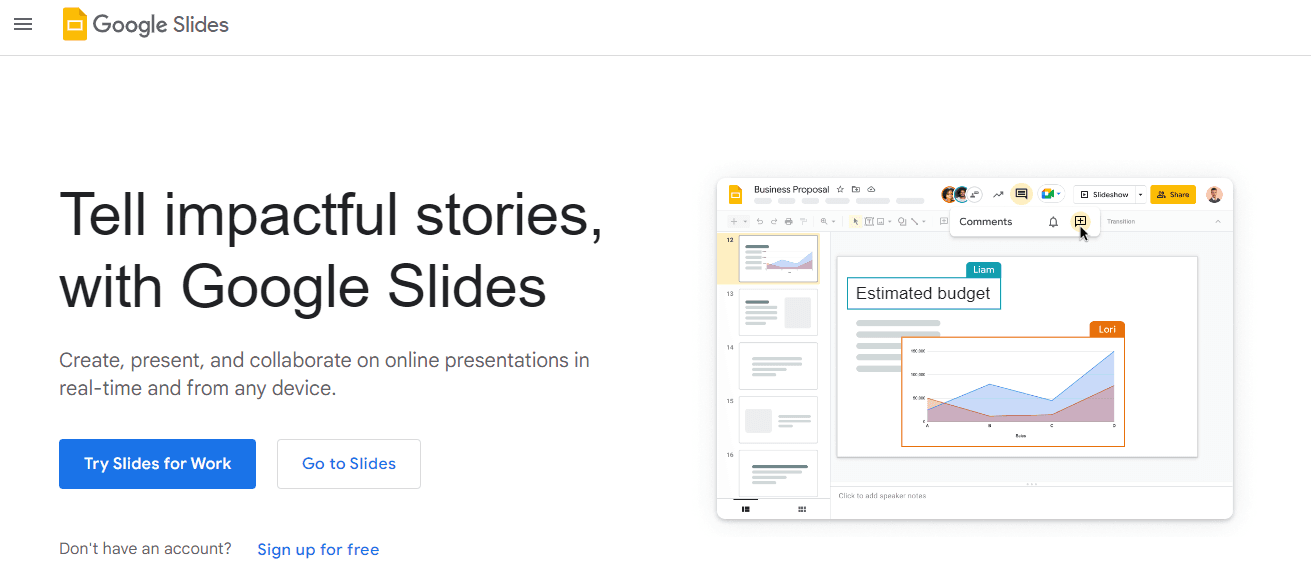The height and width of the screenshot is (581, 1311).
Task: Click the shape tool icon
Action: 902,221
